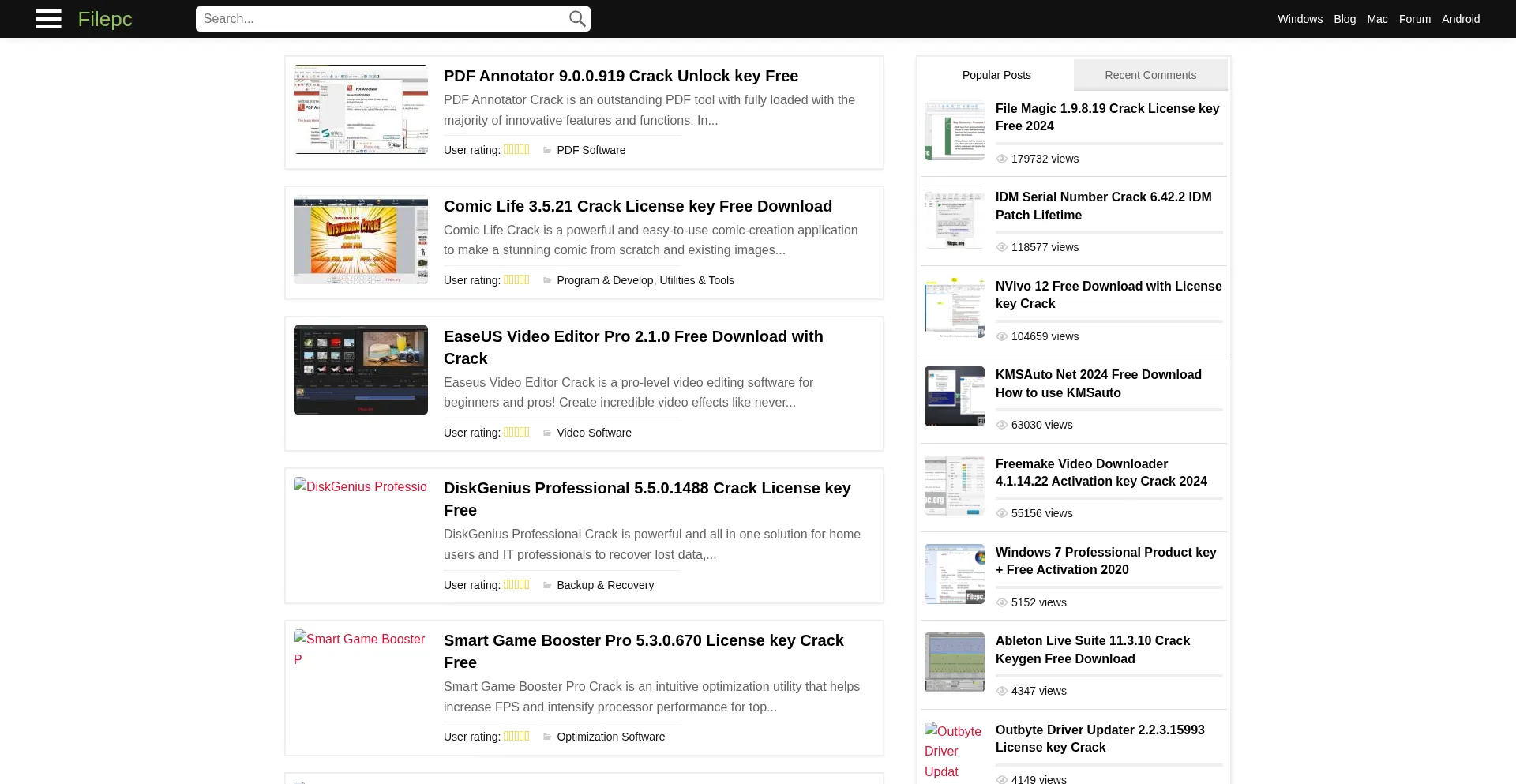Image resolution: width=1516 pixels, height=784 pixels.
Task: Open KMSAuto Net 2024 popular post
Action: (1098, 384)
